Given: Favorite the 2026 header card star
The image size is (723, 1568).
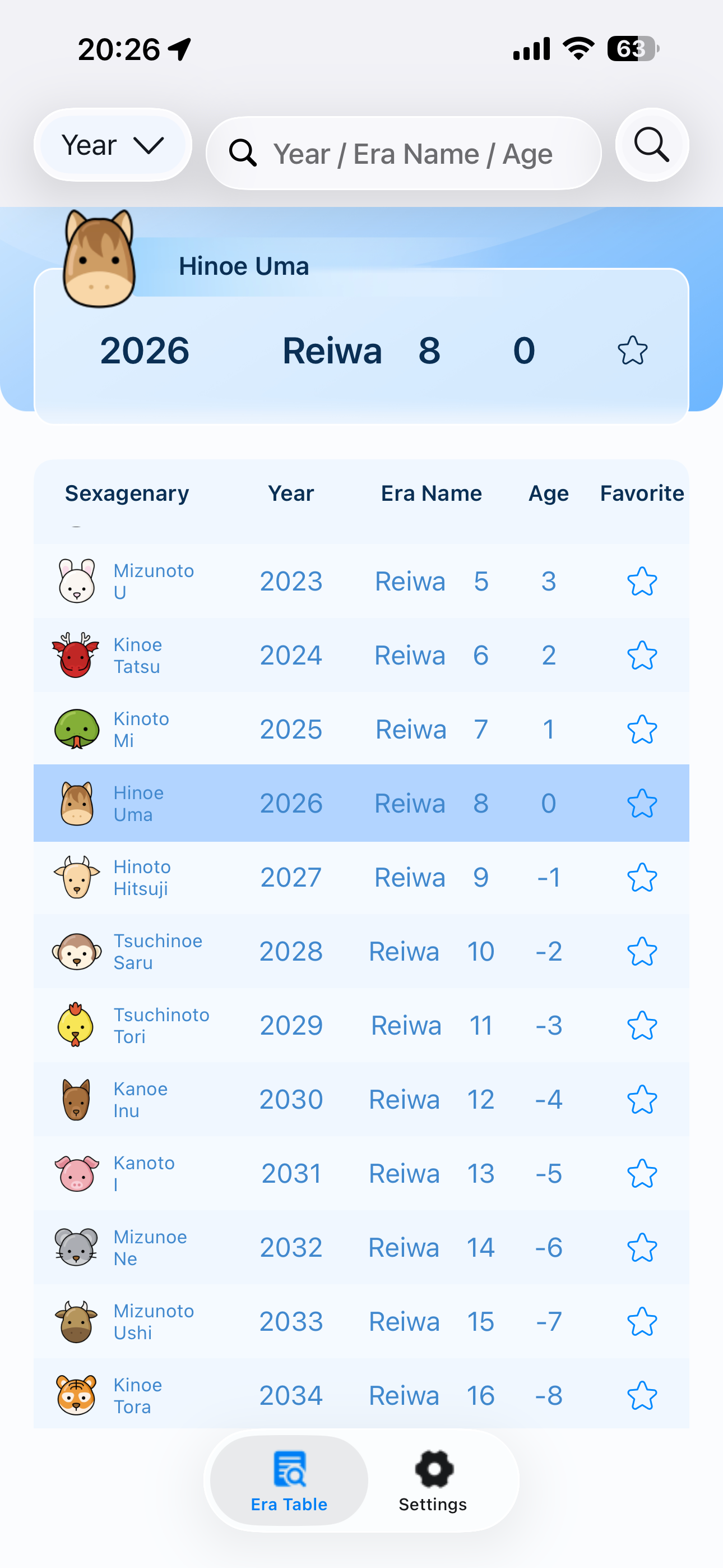Looking at the screenshot, I should [632, 350].
